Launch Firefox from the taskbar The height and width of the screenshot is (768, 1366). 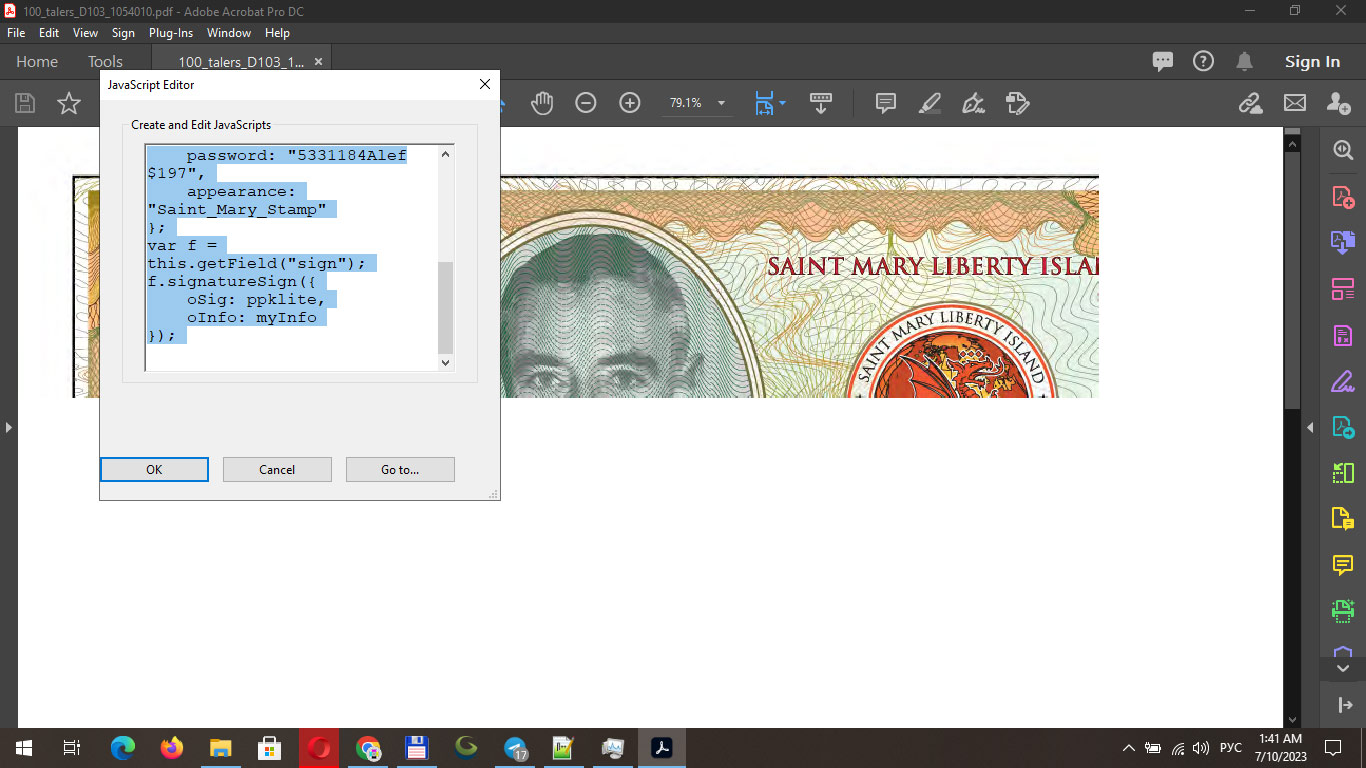click(172, 748)
